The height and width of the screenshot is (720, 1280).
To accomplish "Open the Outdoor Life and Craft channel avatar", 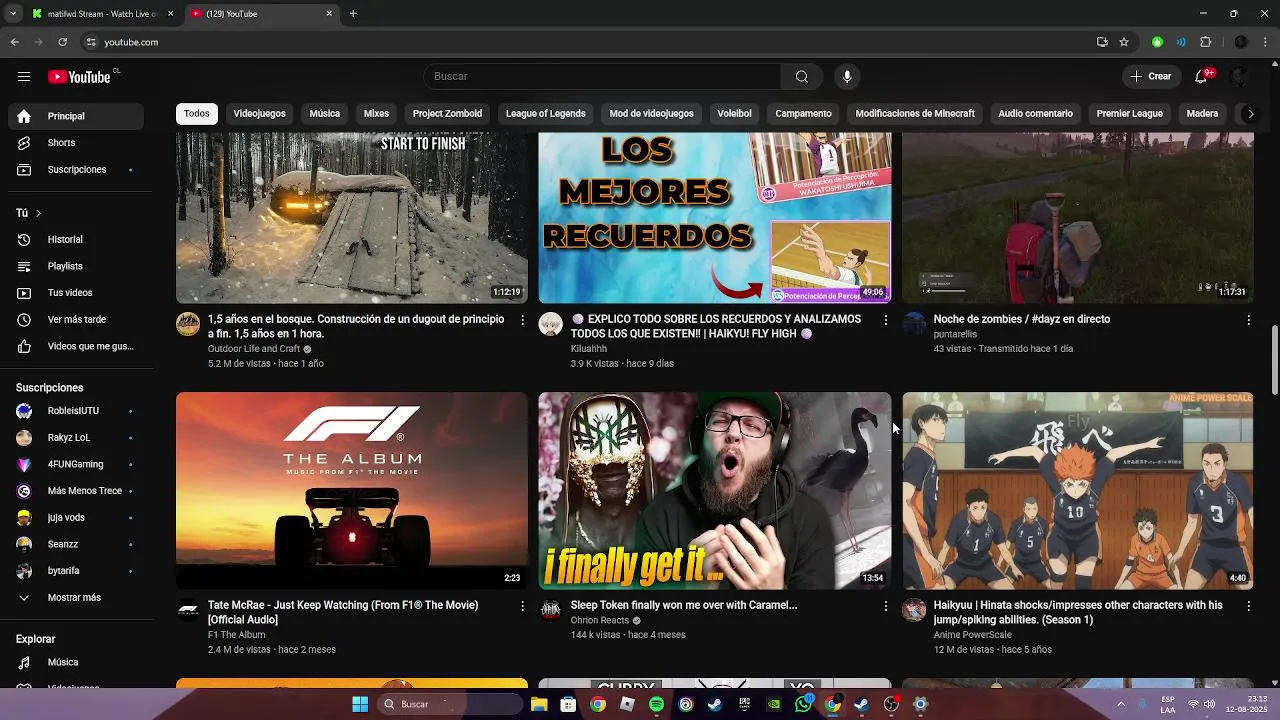I will coord(188,323).
